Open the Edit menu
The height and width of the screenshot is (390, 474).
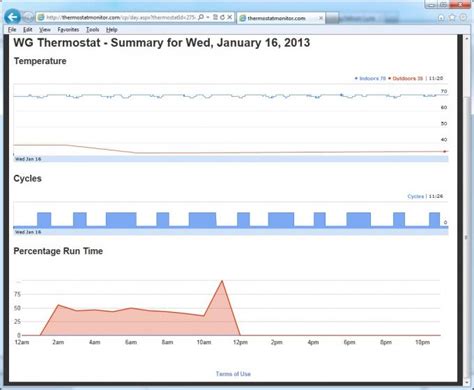(28, 30)
